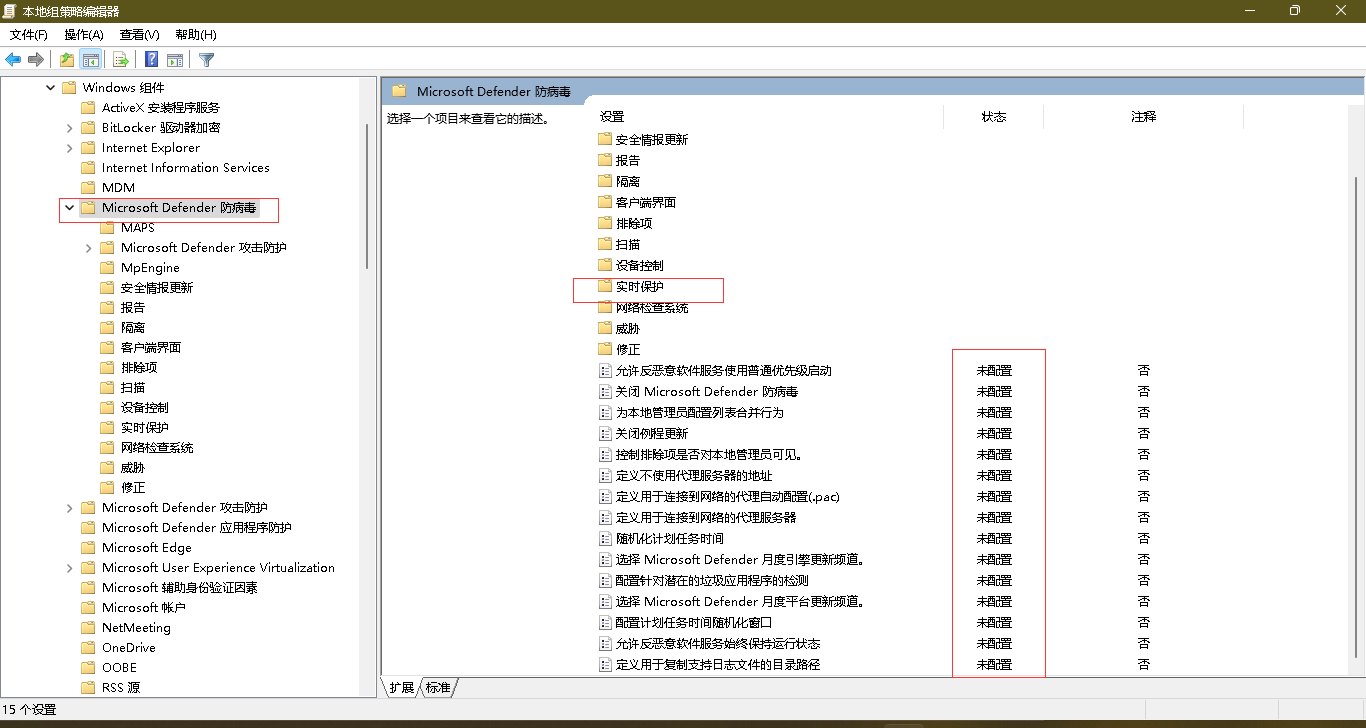Open the 操作(A) menu

(84, 35)
